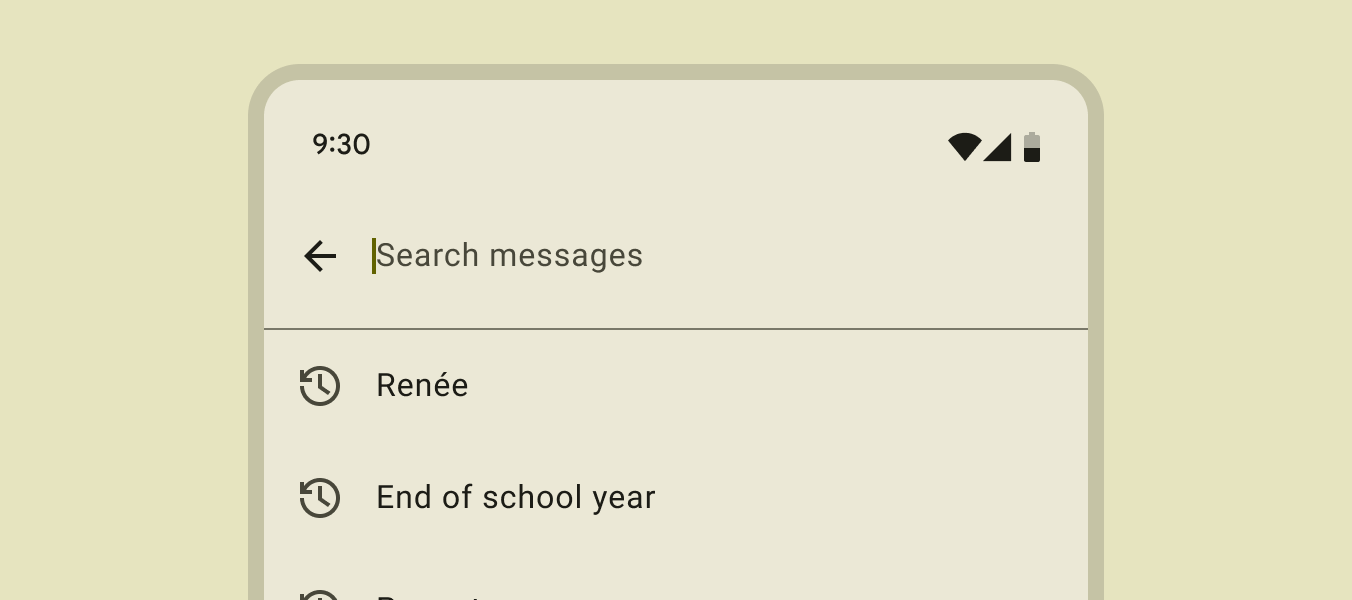Click the battery status icon
1352x600 pixels.
[x=1032, y=147]
